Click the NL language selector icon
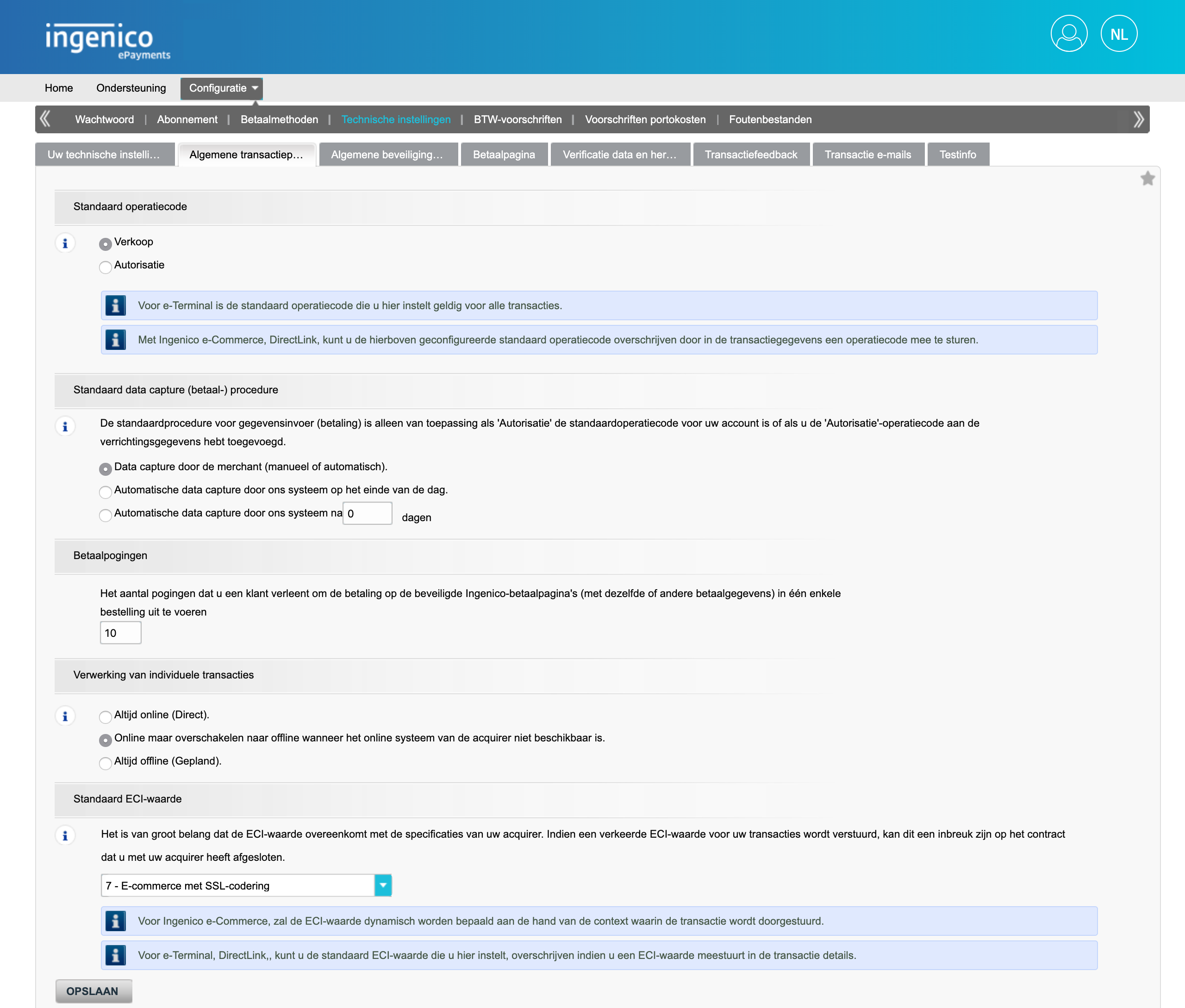The height and width of the screenshot is (1008, 1185). tap(1119, 34)
